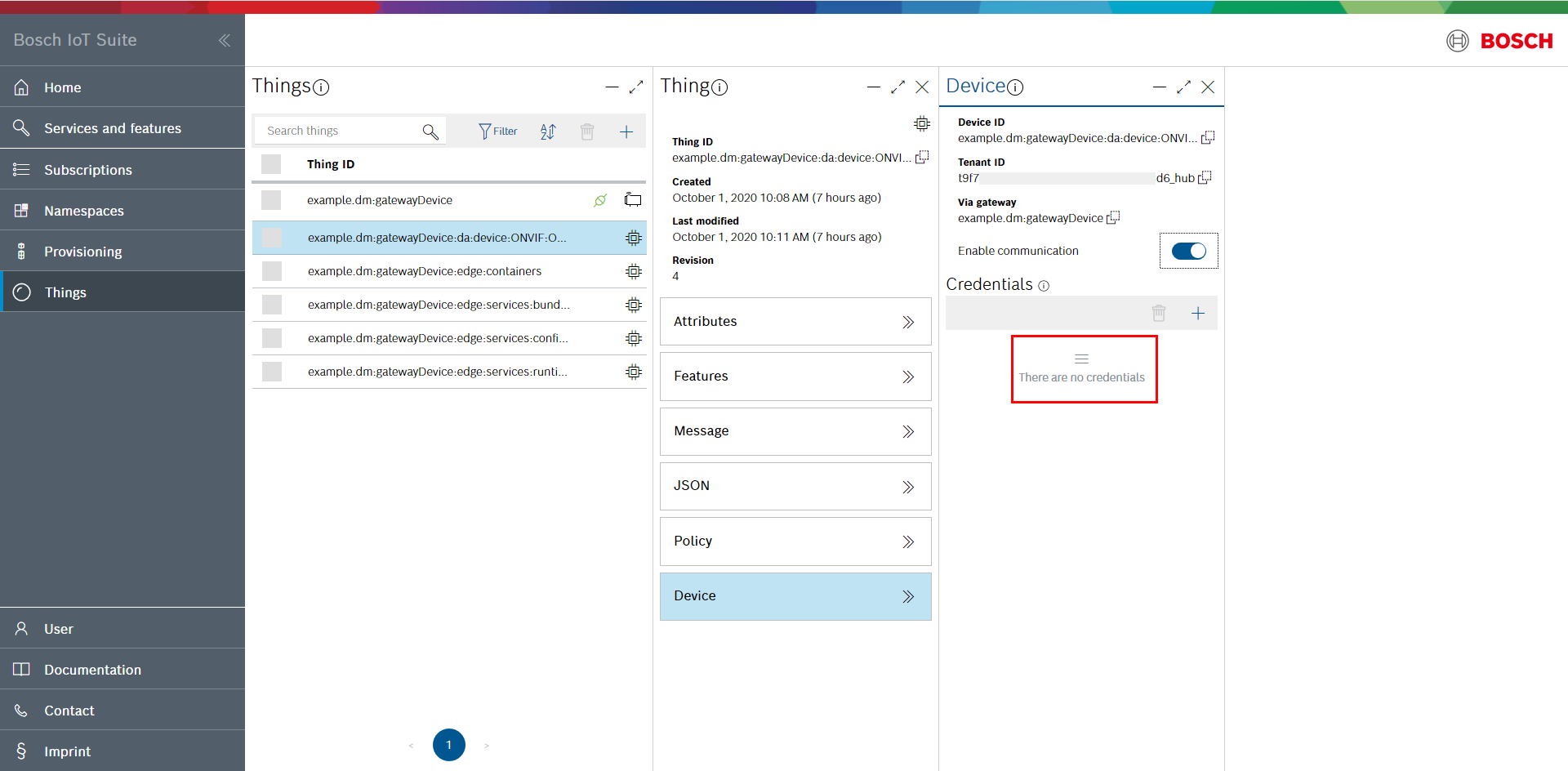Go to Home in the sidebar
The width and height of the screenshot is (1568, 771).
122,87
